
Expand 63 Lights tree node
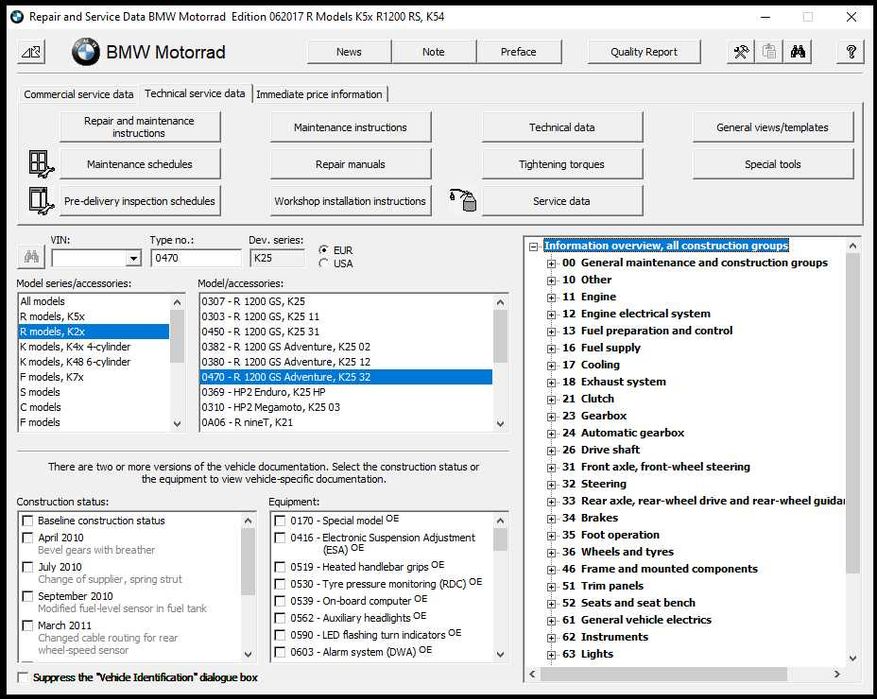551,655
